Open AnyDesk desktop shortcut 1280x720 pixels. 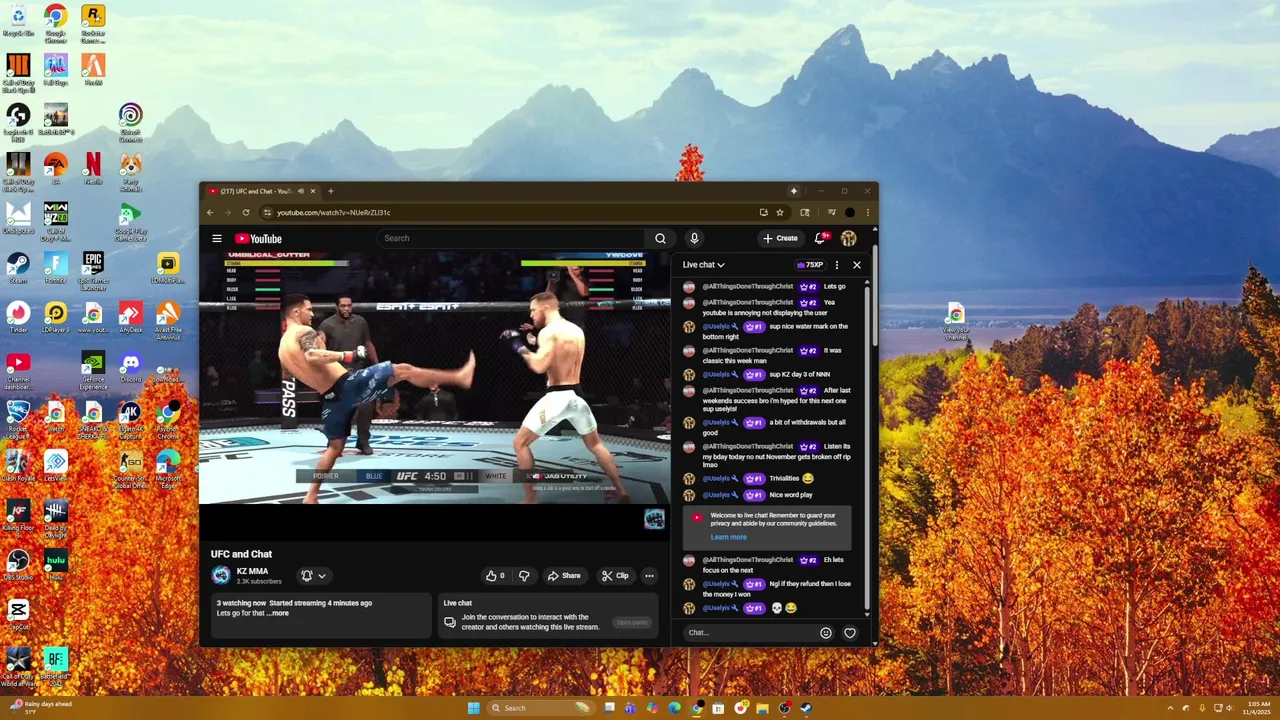tap(130, 317)
